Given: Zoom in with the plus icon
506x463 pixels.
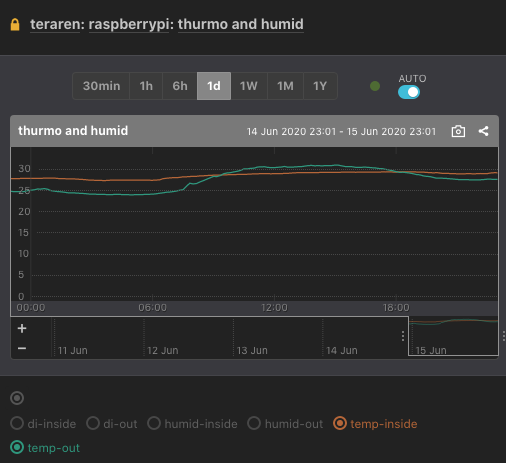Looking at the screenshot, I should 22,328.
